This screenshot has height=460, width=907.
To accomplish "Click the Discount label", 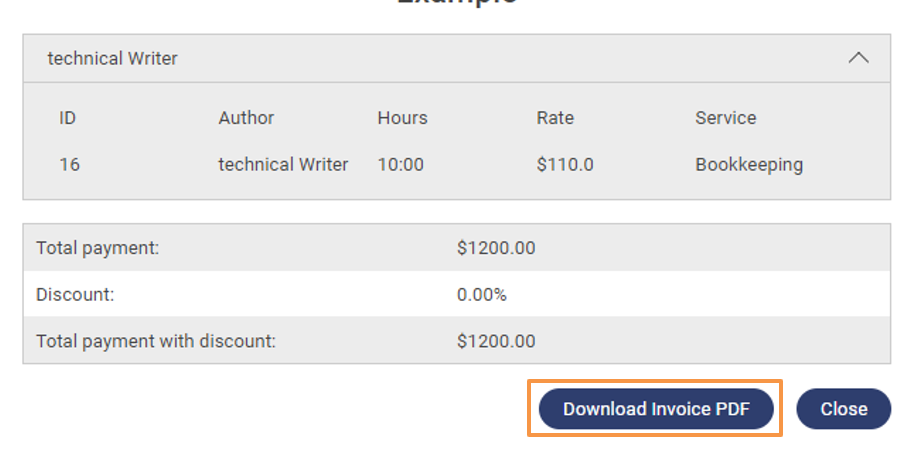I will tap(75, 295).
